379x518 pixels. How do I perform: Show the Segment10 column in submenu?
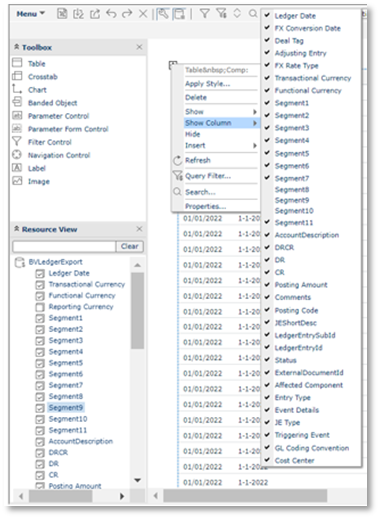(x=294, y=211)
